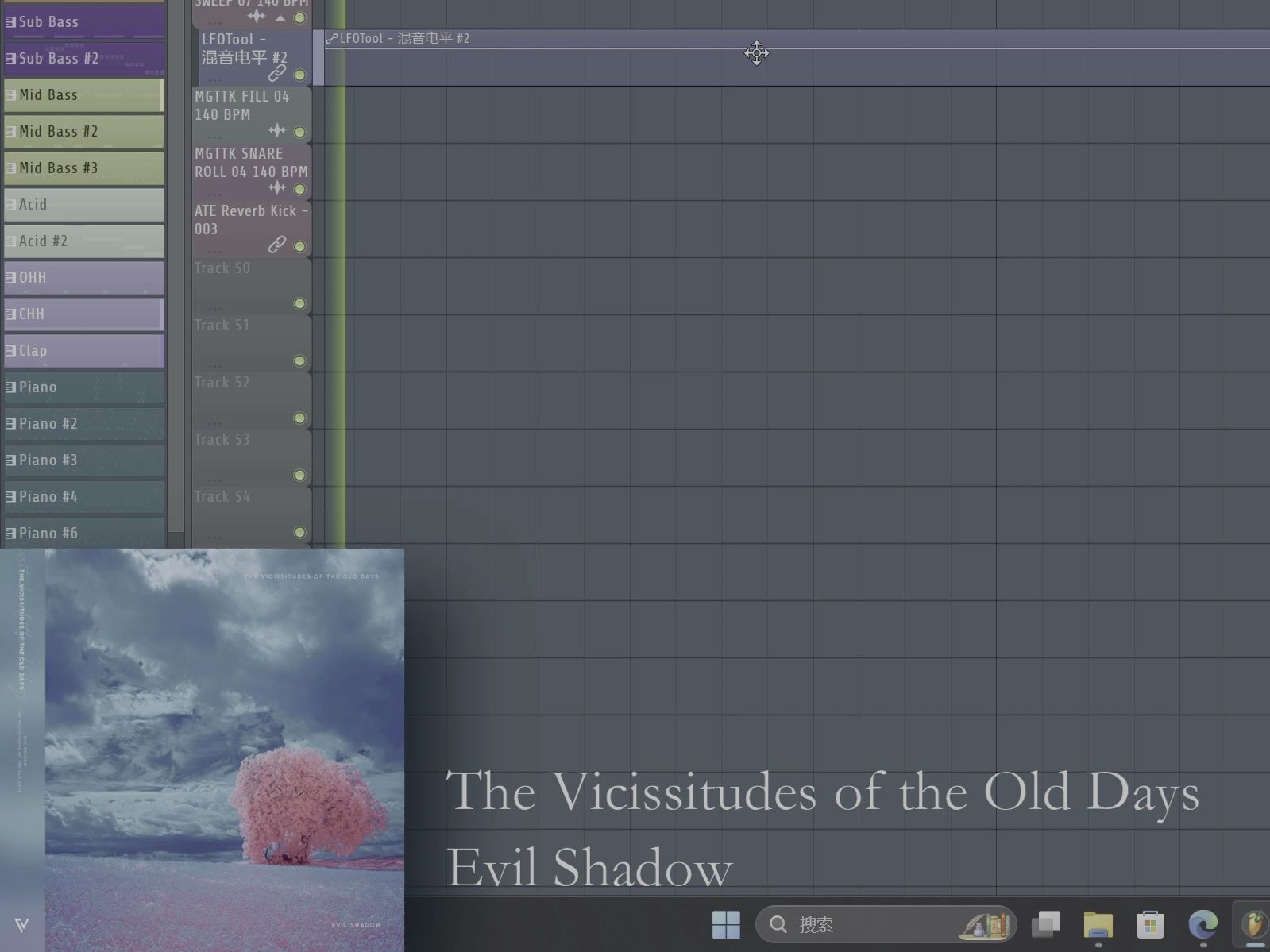Click the MGTTK SNARE ROLL 04 track name
The height and width of the screenshot is (952, 1270).
point(251,163)
